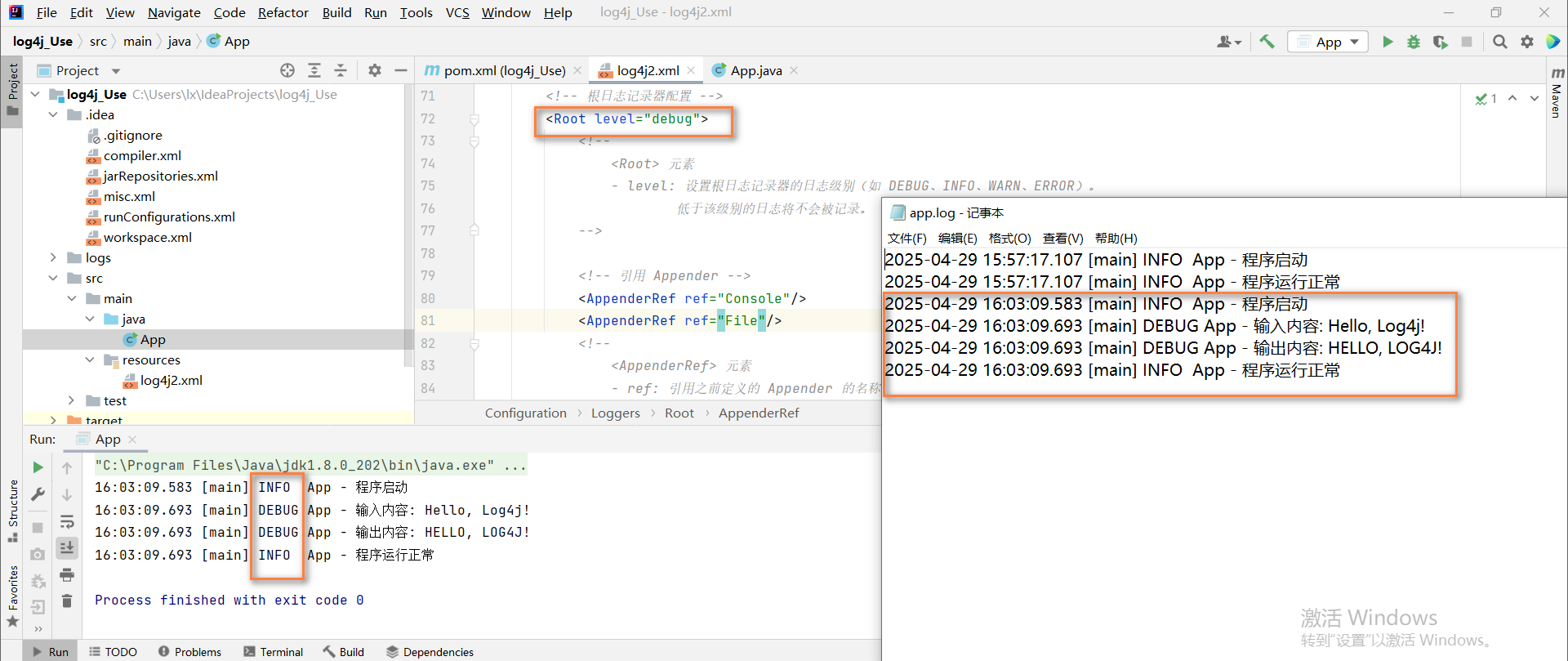The height and width of the screenshot is (661, 1568).
Task: Open Notepad 格式(O) menu
Action: (x=1009, y=239)
